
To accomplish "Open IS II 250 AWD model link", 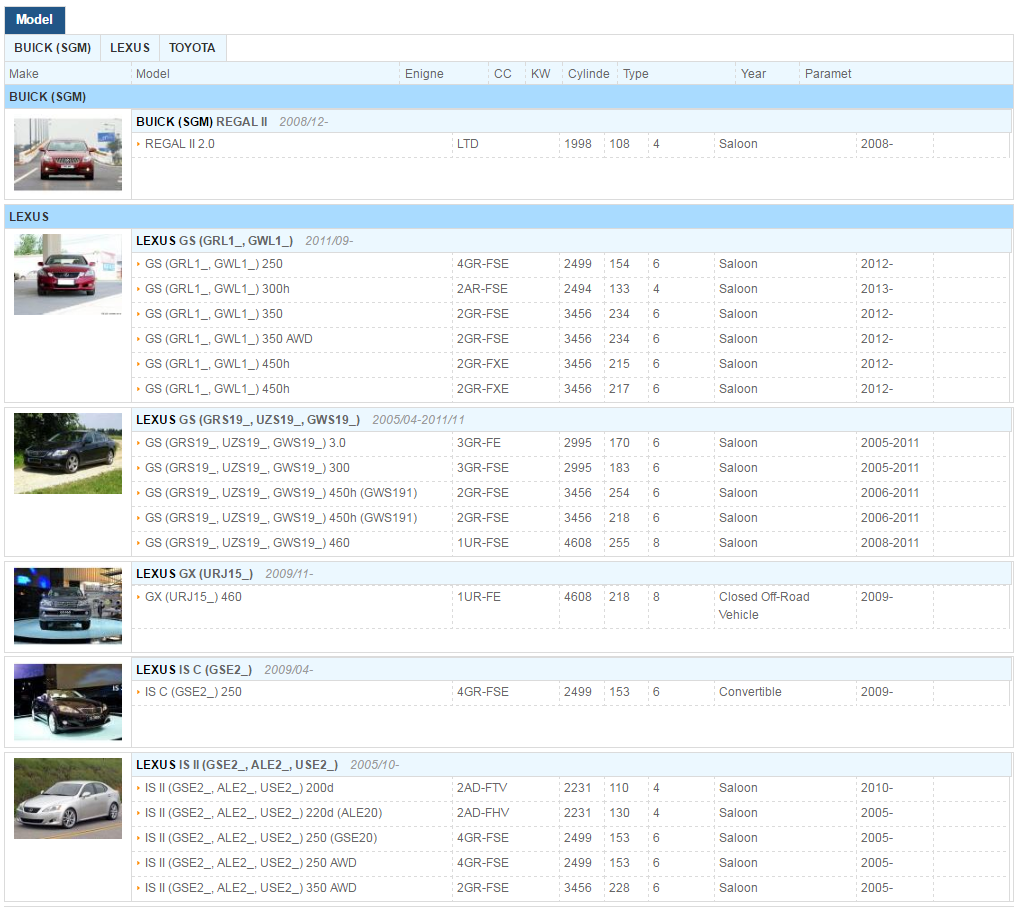I will (250, 863).
